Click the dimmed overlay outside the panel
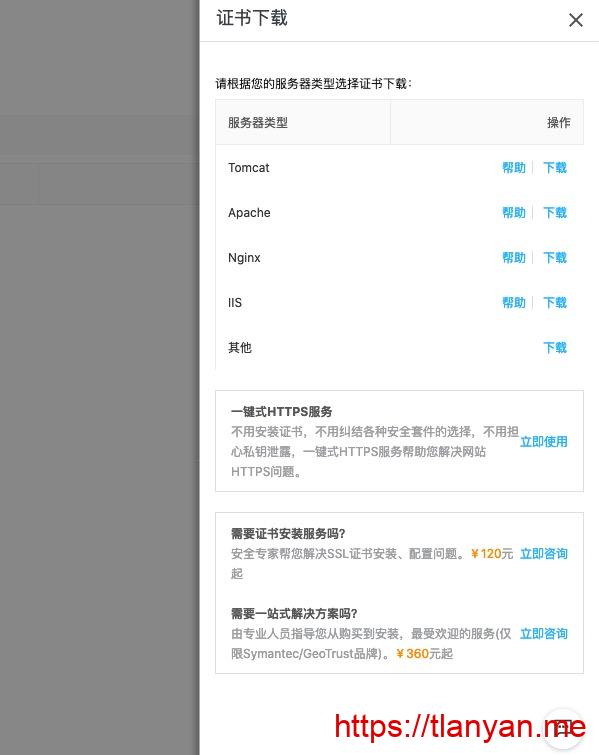599x755 pixels. (x=99, y=378)
